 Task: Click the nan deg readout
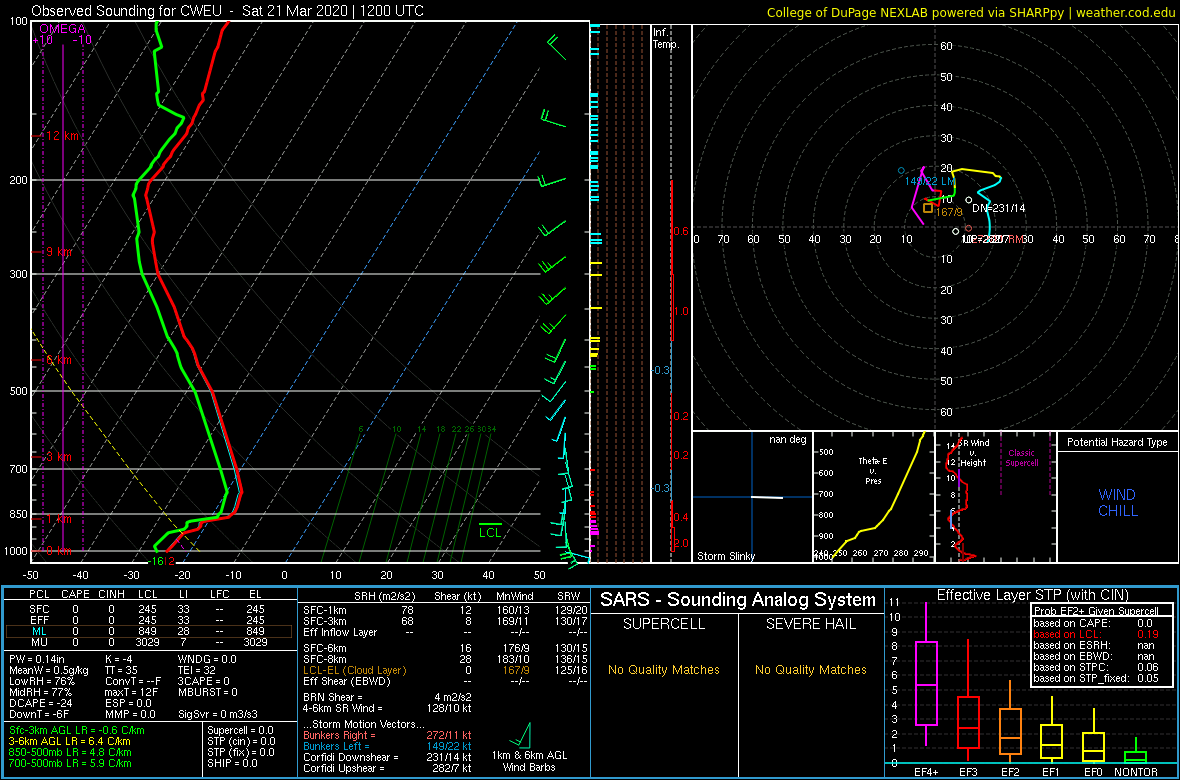tap(788, 439)
